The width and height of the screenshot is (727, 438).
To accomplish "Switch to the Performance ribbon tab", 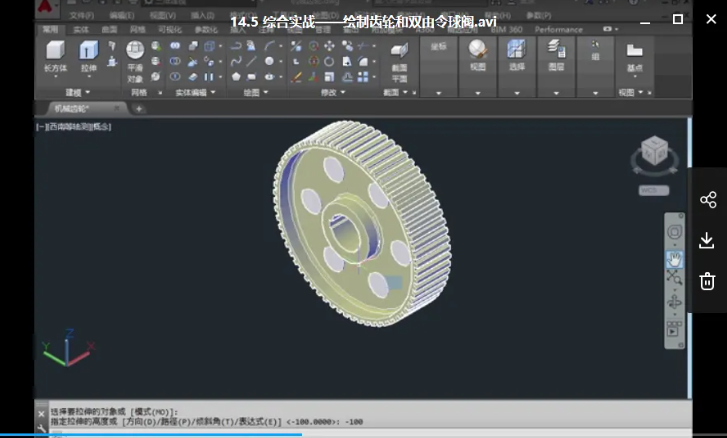I will (x=558, y=29).
